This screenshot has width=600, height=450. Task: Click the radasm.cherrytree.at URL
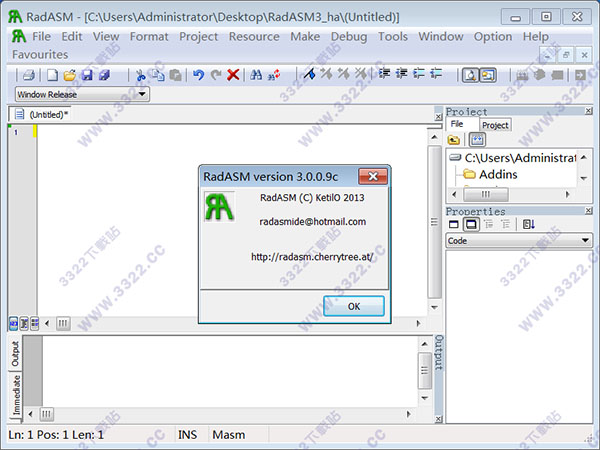pos(312,256)
